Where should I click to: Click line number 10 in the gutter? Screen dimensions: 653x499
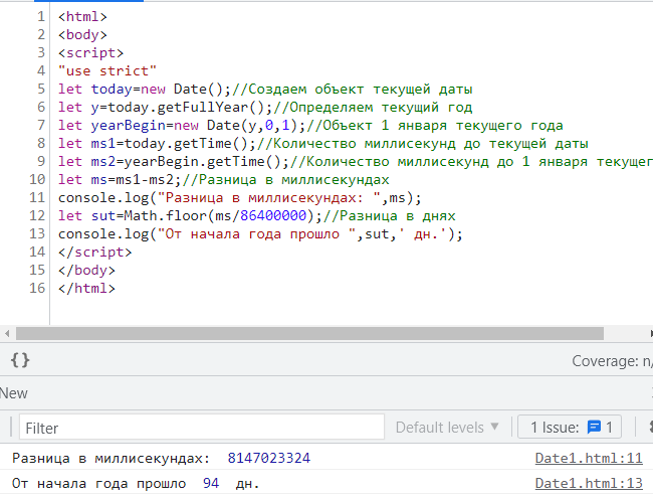(x=37, y=179)
